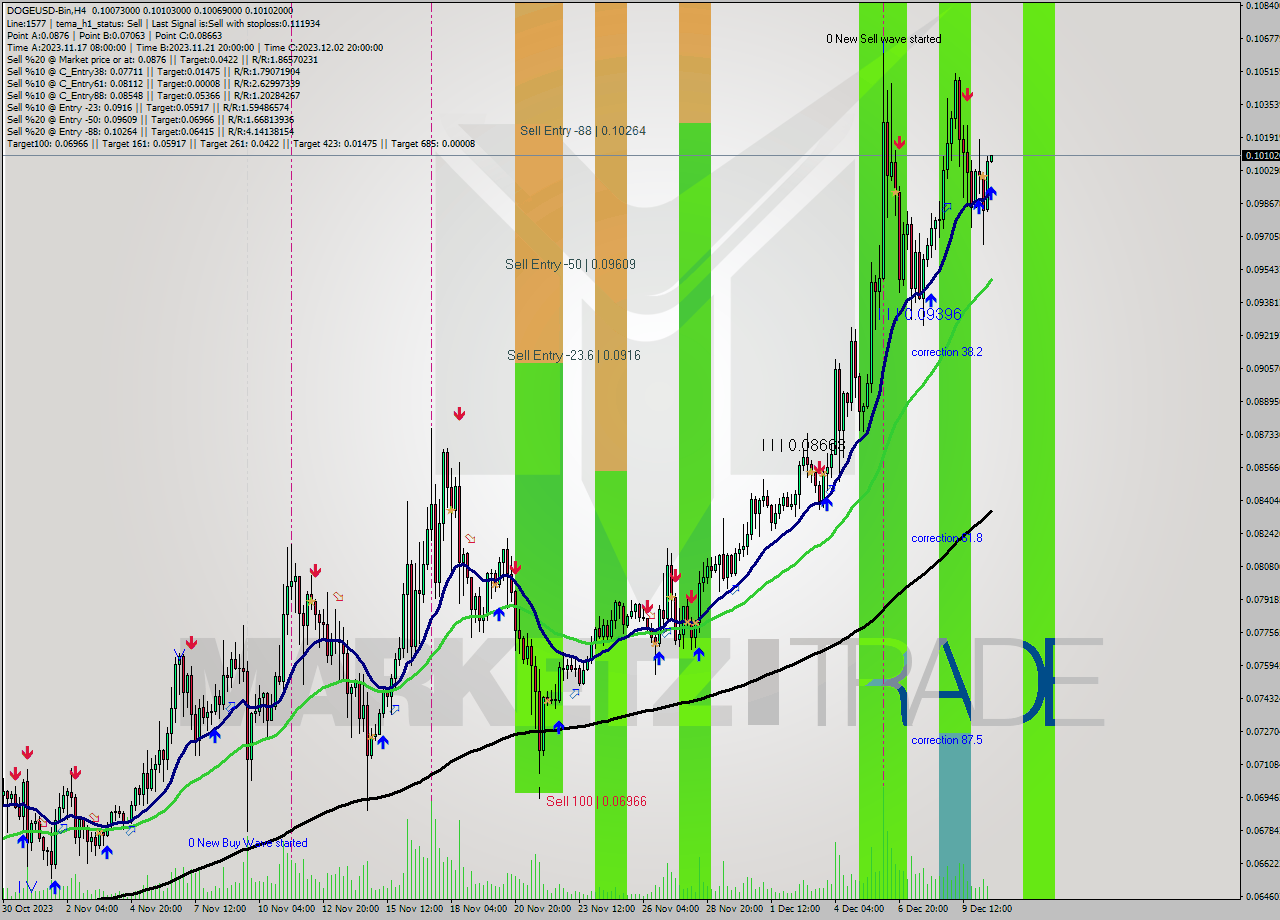Click the blue up arrow below the 20 Nov low
Screen dimensions: 1280x920
[x=557, y=729]
